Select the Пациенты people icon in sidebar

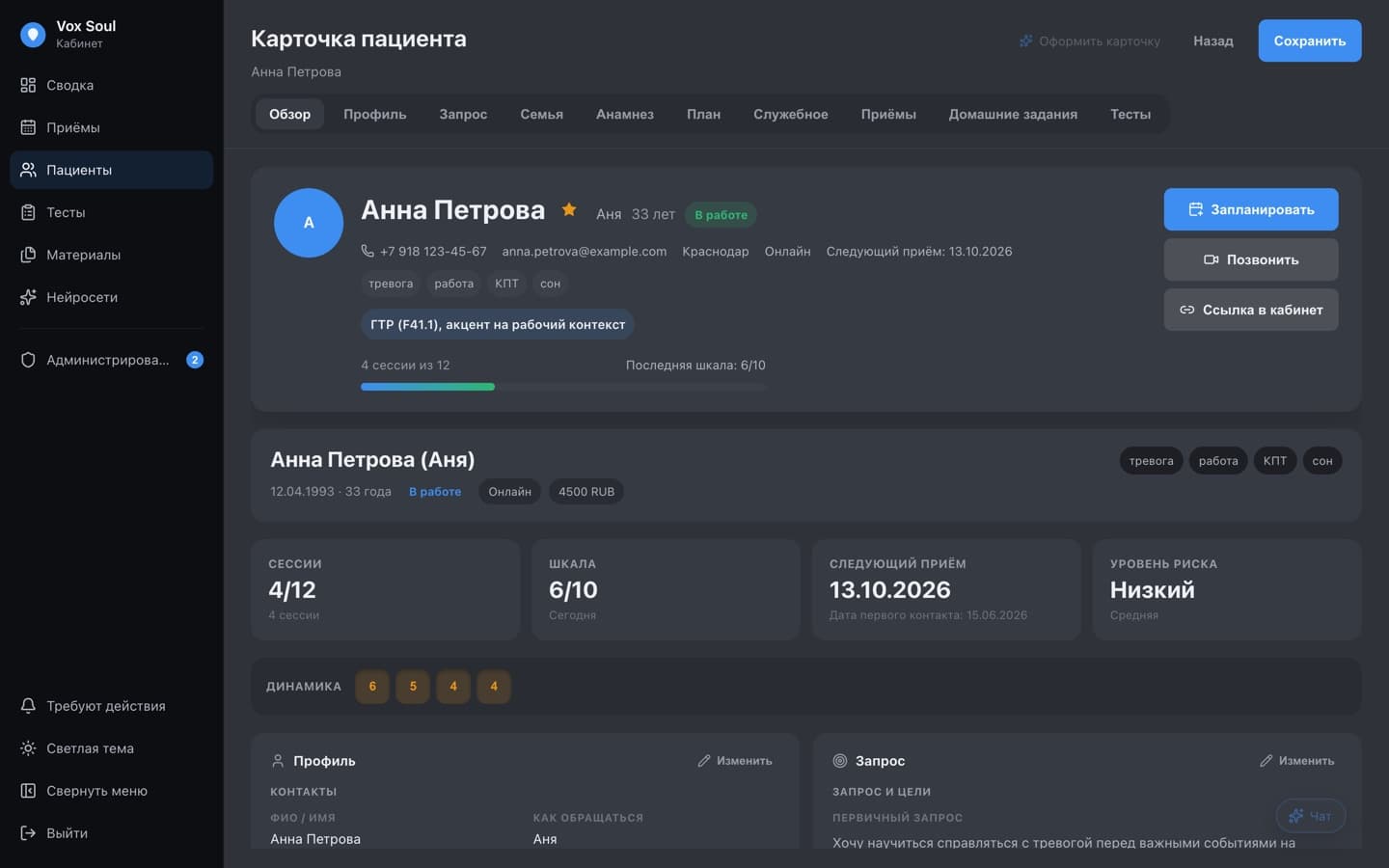[x=28, y=170]
